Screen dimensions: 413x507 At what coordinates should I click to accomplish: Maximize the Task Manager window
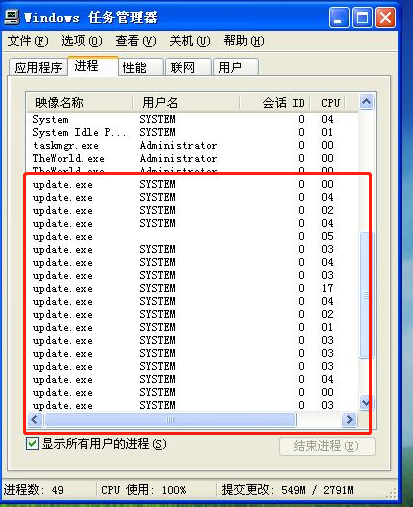point(362,17)
